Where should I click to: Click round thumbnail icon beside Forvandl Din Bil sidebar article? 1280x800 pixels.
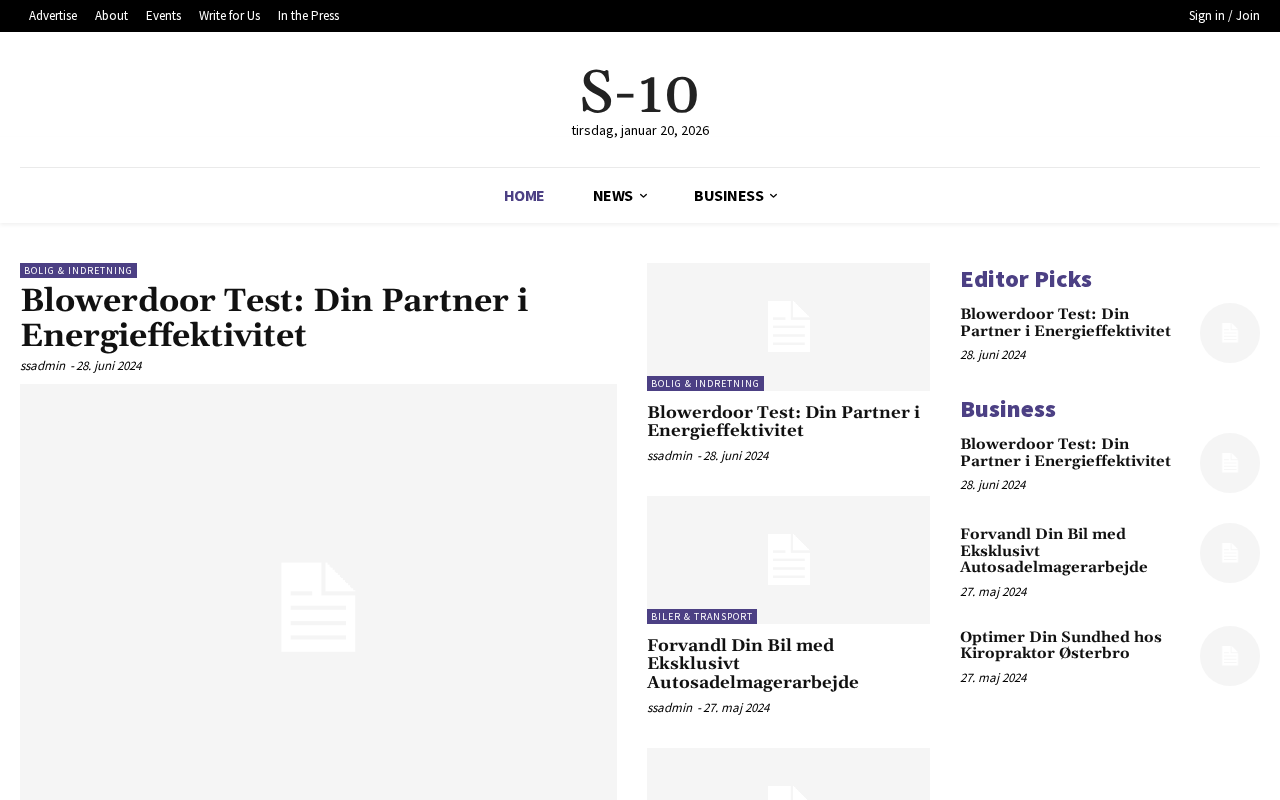(x=1229, y=553)
